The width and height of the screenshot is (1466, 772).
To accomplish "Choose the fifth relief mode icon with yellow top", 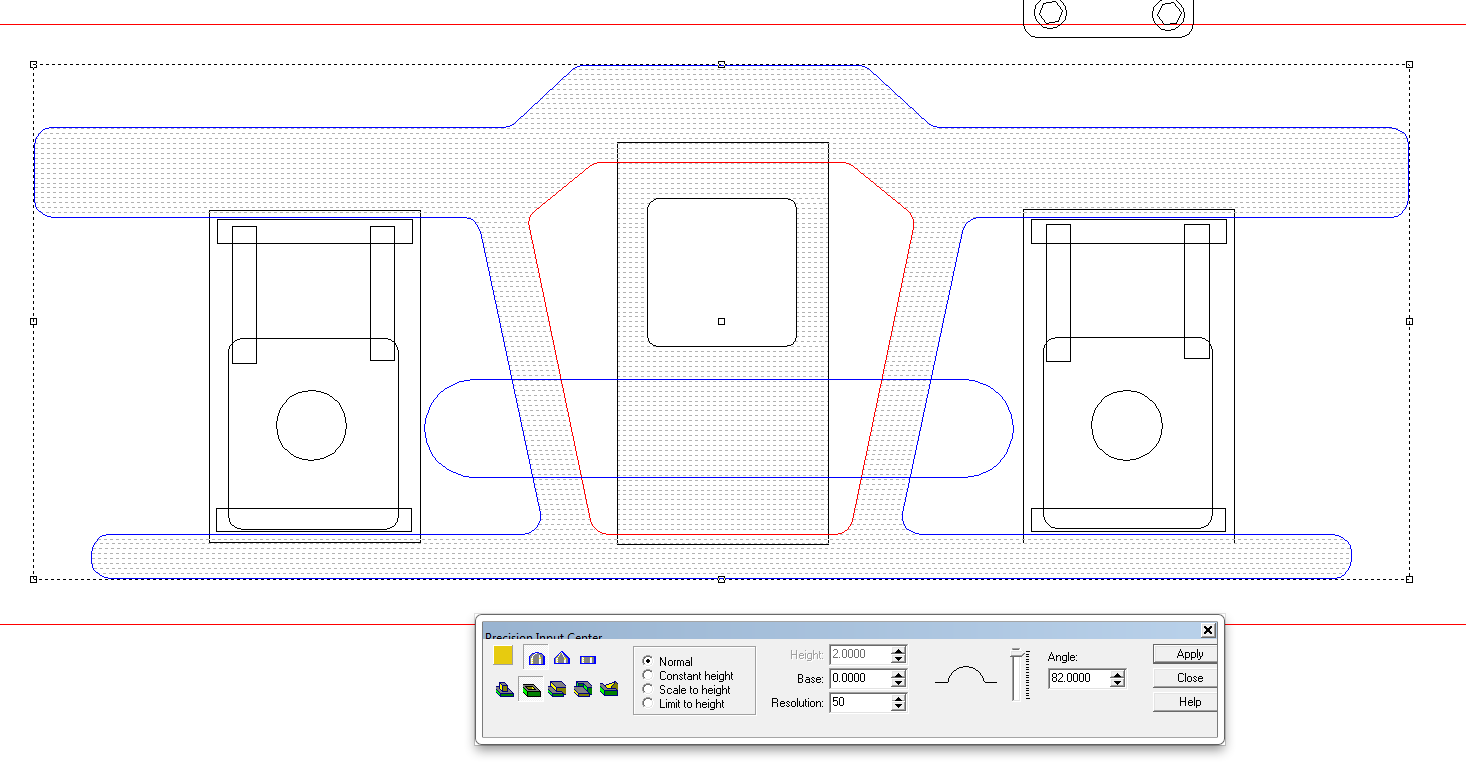I will click(x=609, y=689).
